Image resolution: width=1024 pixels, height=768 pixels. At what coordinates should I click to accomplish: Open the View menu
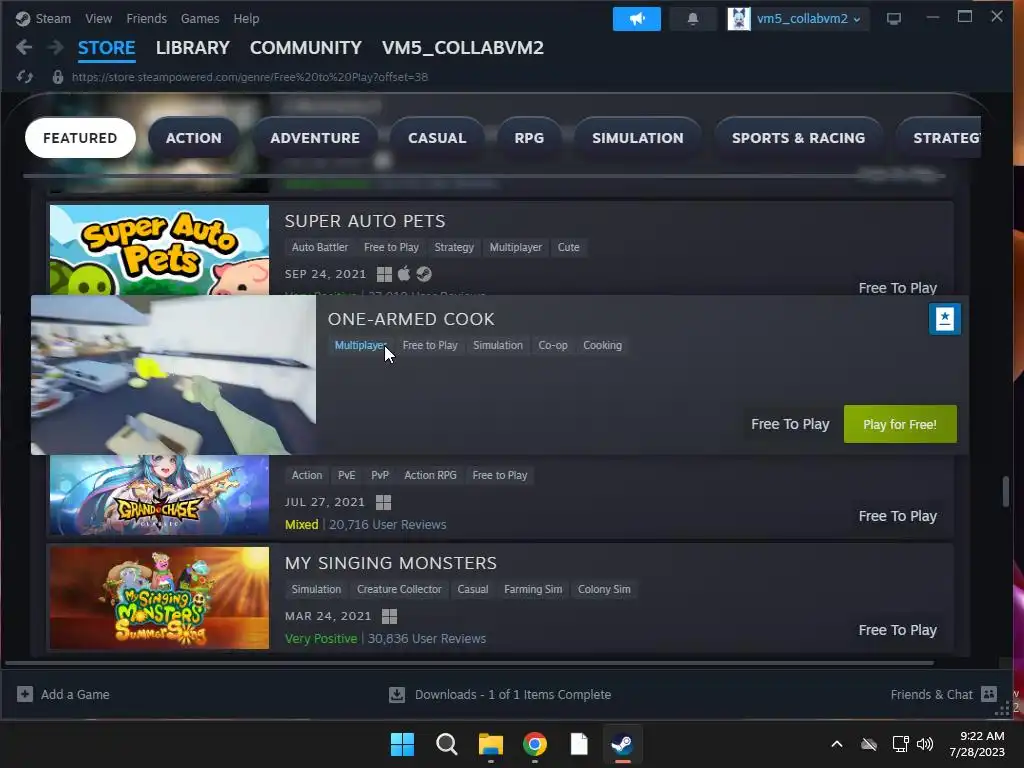[99, 18]
